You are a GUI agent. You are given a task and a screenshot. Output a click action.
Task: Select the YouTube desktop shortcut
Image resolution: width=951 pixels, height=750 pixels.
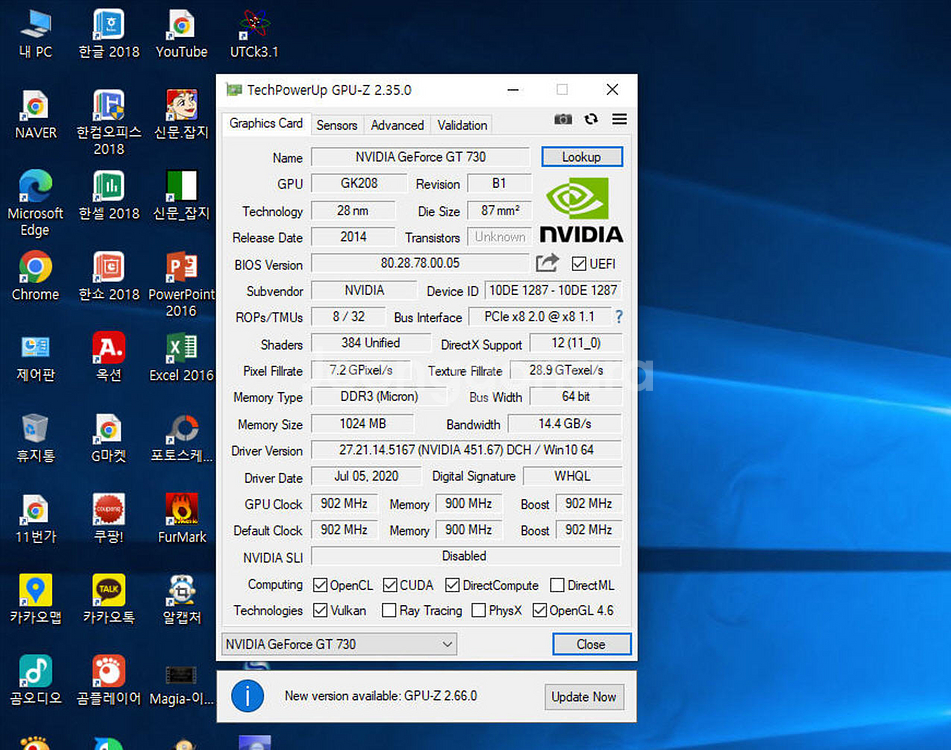181,34
